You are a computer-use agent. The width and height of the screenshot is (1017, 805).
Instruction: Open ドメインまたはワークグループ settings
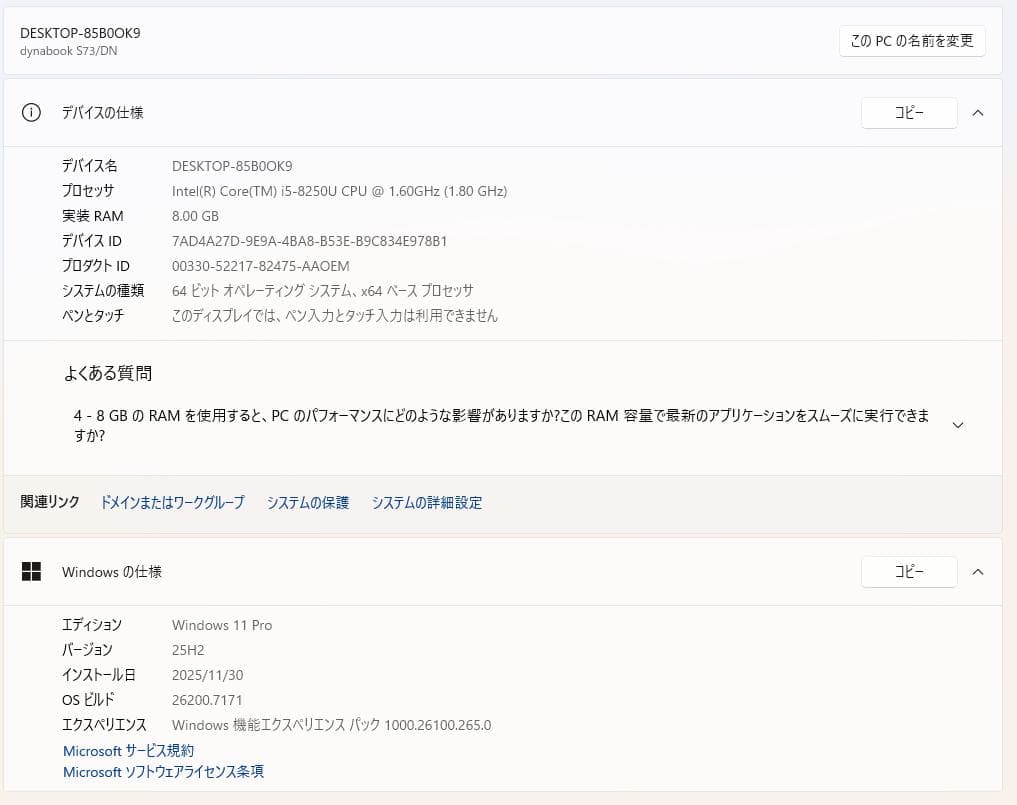tap(172, 502)
